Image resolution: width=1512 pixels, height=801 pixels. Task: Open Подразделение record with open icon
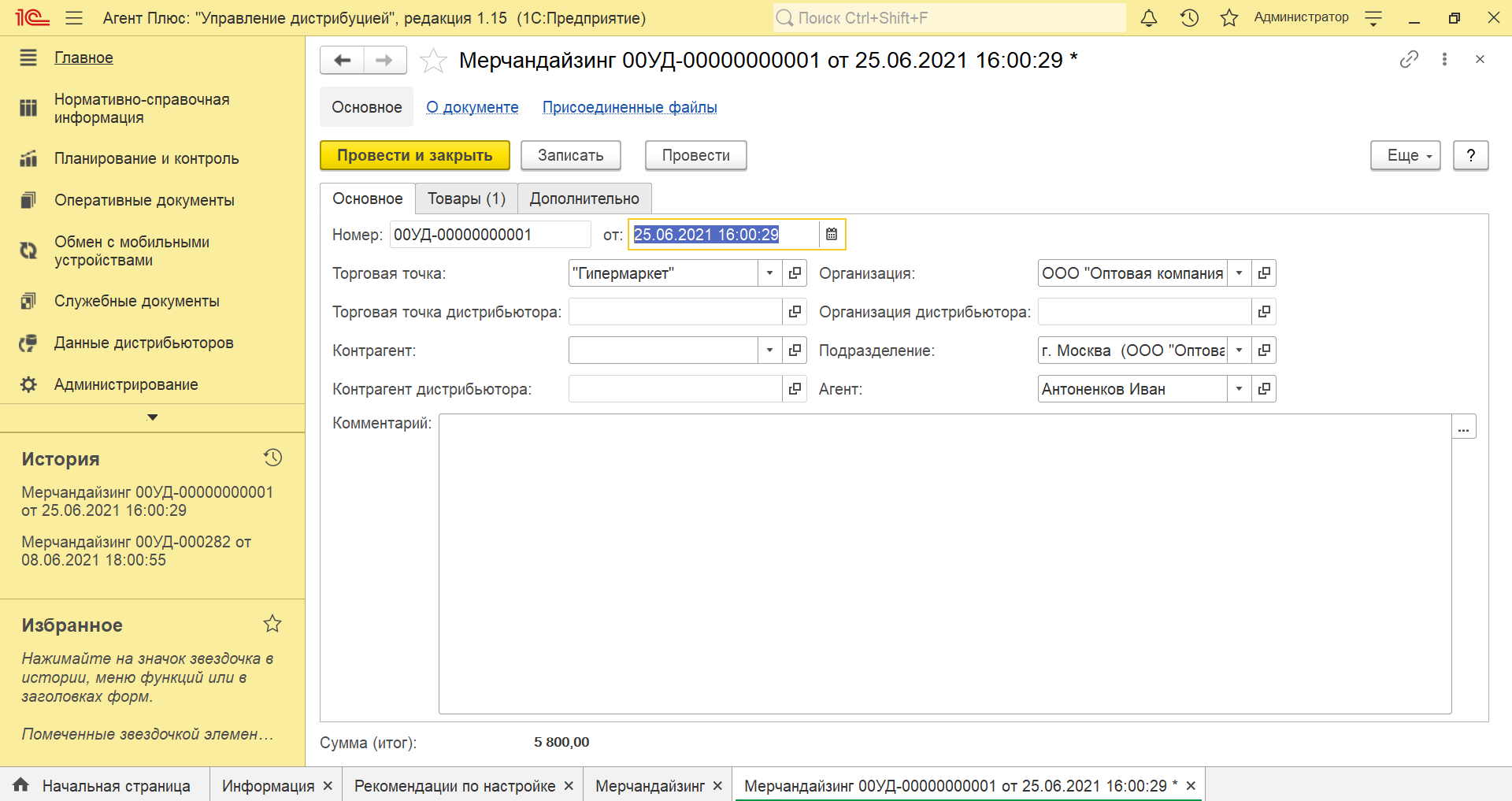[1264, 350]
